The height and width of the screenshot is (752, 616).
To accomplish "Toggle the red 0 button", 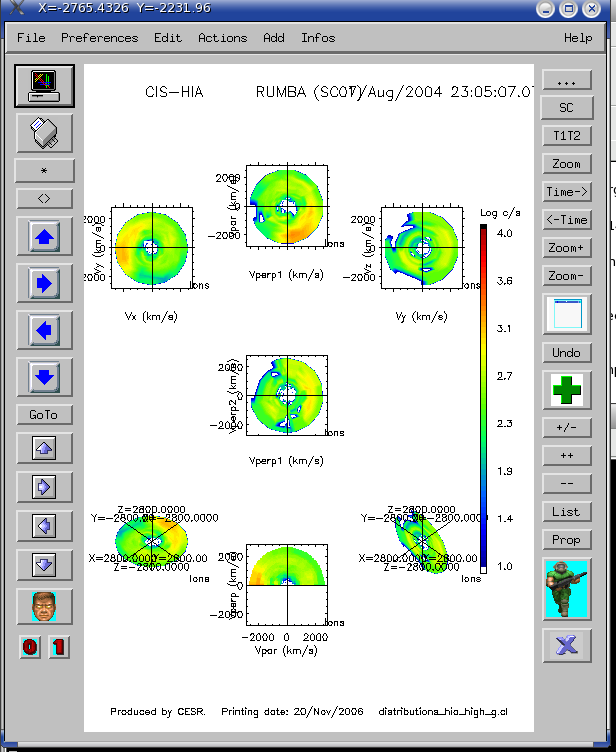I will coord(30,647).
